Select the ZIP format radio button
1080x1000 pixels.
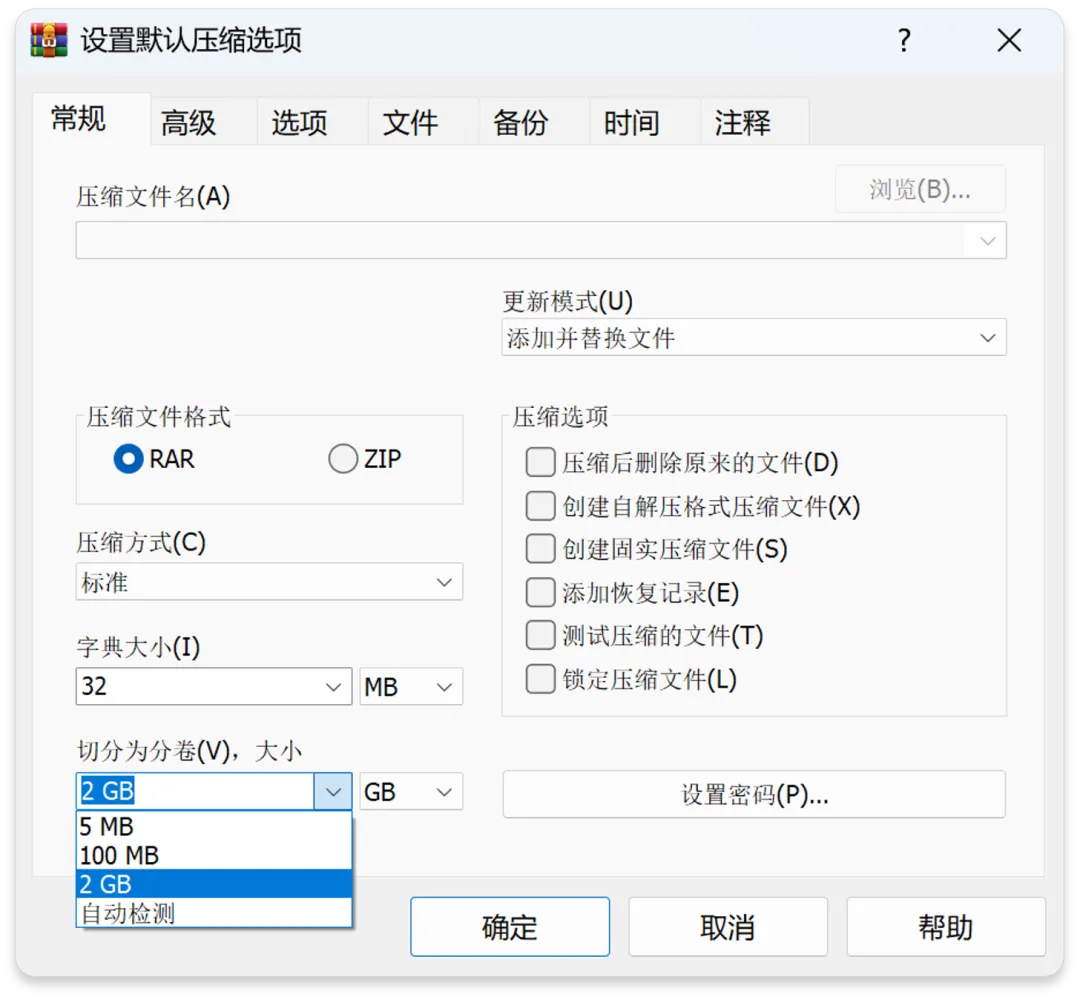343,459
